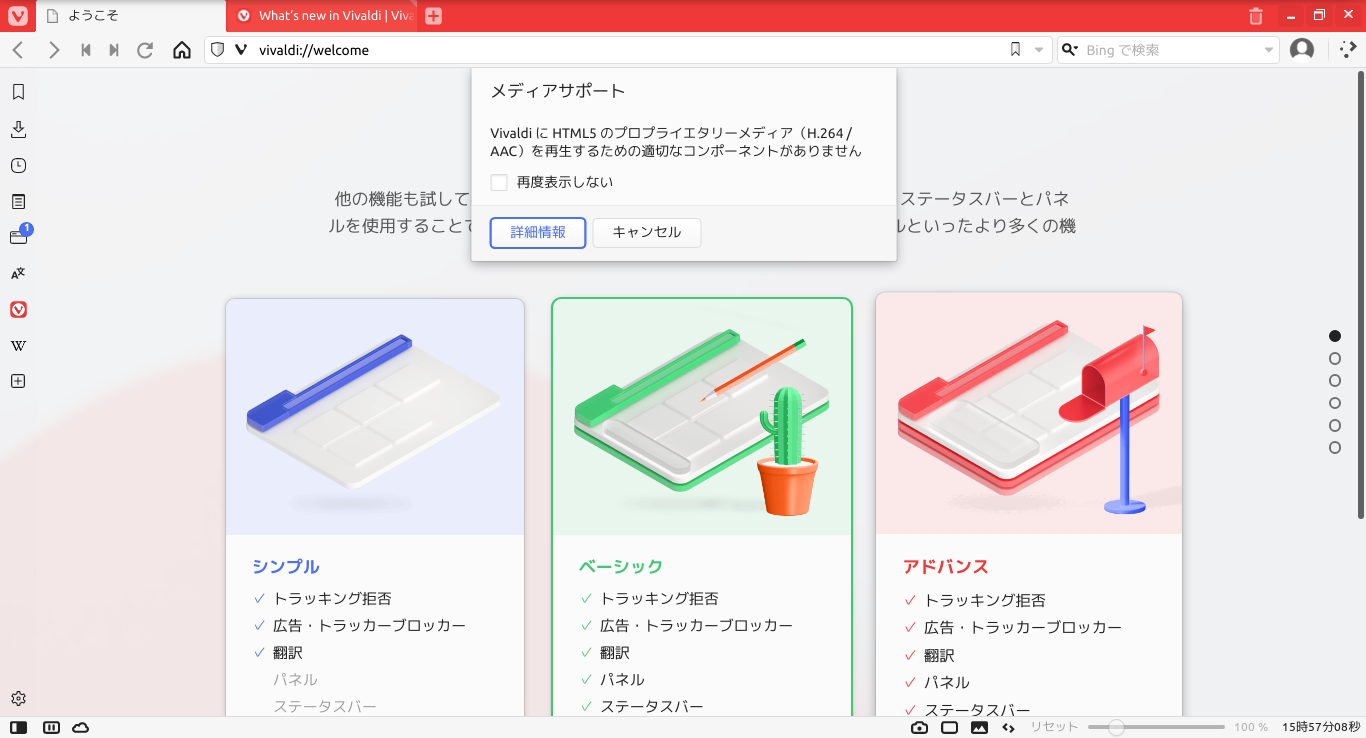Image resolution: width=1366 pixels, height=738 pixels.
Task: Open the image loading options icon
Action: [x=979, y=727]
